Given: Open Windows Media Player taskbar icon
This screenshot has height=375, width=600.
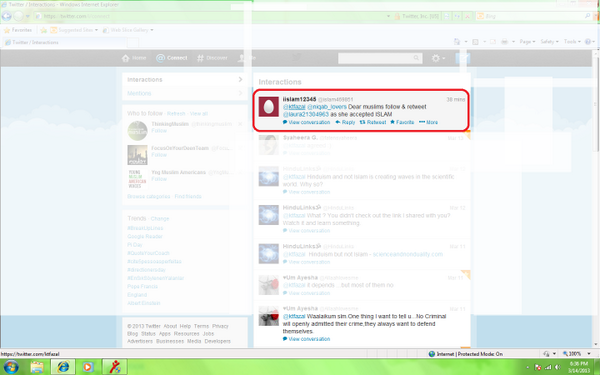Looking at the screenshot, I should pyautogui.click(x=88, y=367).
